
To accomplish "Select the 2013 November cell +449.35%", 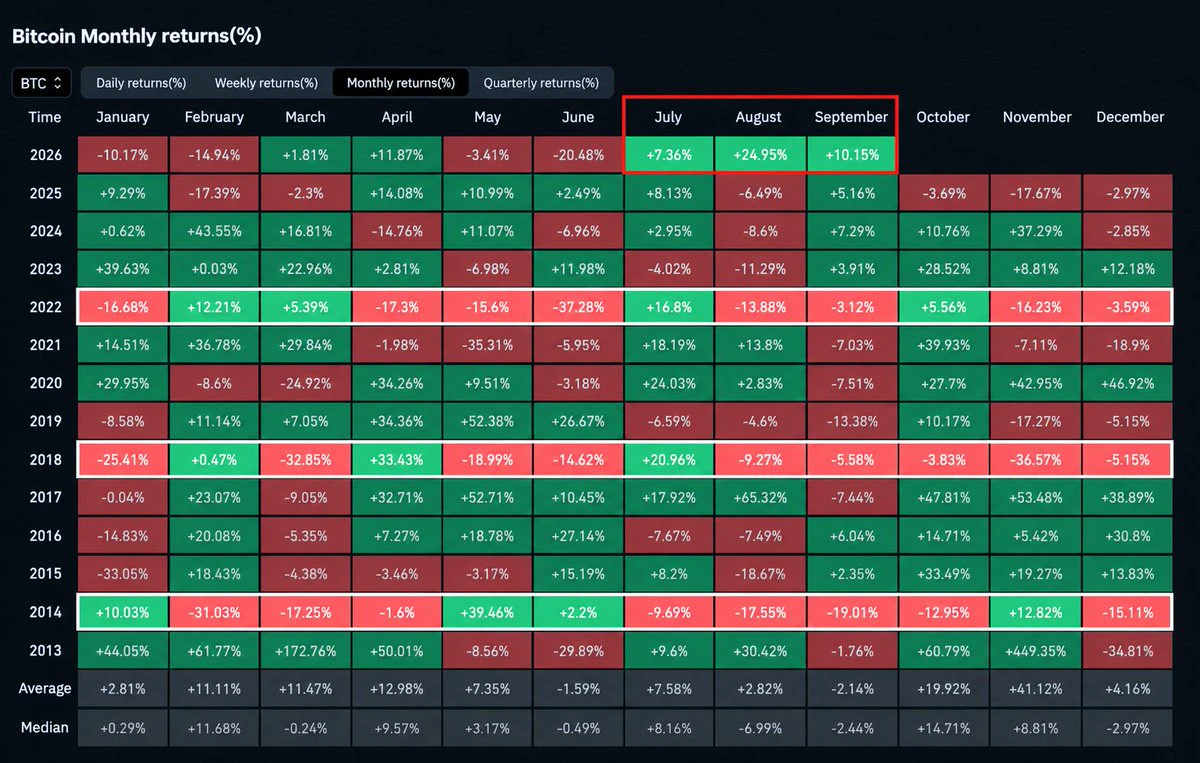I will point(1036,650).
